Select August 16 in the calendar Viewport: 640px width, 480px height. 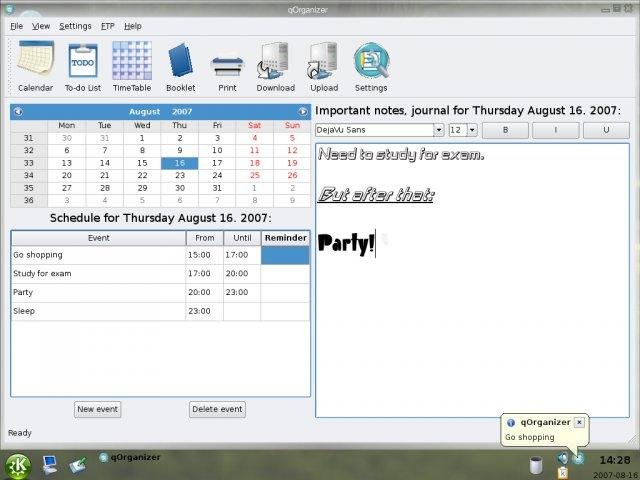180,163
